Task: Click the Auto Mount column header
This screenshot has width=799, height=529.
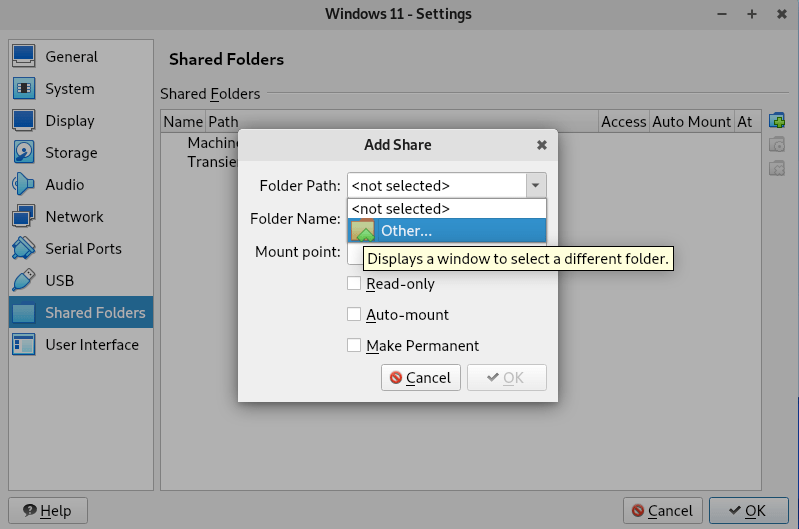Action: pos(692,122)
